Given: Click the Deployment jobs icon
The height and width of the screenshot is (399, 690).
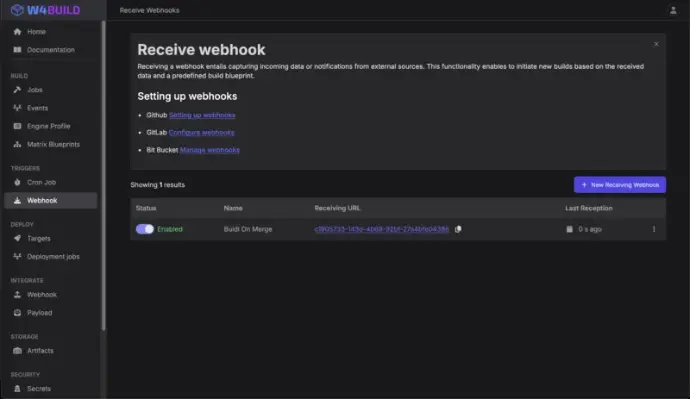Looking at the screenshot, I should point(17,256).
